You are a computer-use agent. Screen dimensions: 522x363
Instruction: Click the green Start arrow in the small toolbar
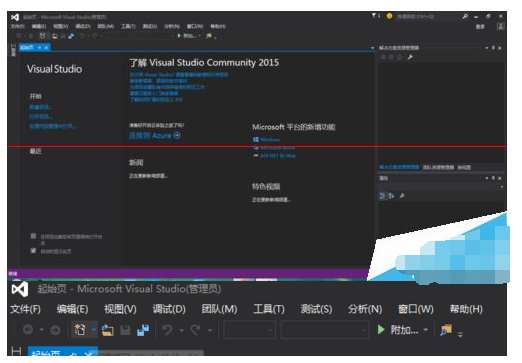pyautogui.click(x=179, y=36)
